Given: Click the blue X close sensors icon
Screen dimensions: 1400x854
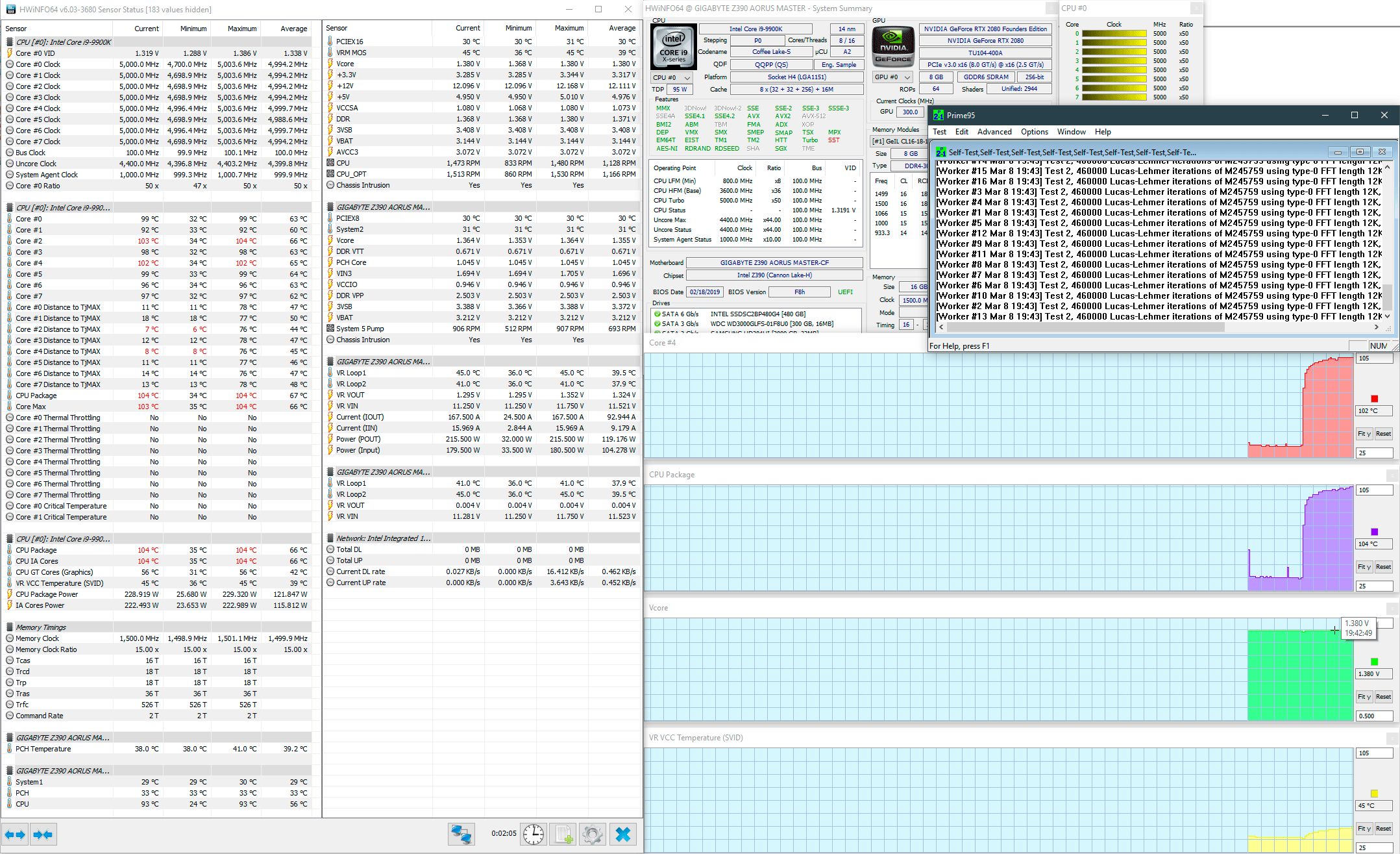Looking at the screenshot, I should (x=622, y=834).
